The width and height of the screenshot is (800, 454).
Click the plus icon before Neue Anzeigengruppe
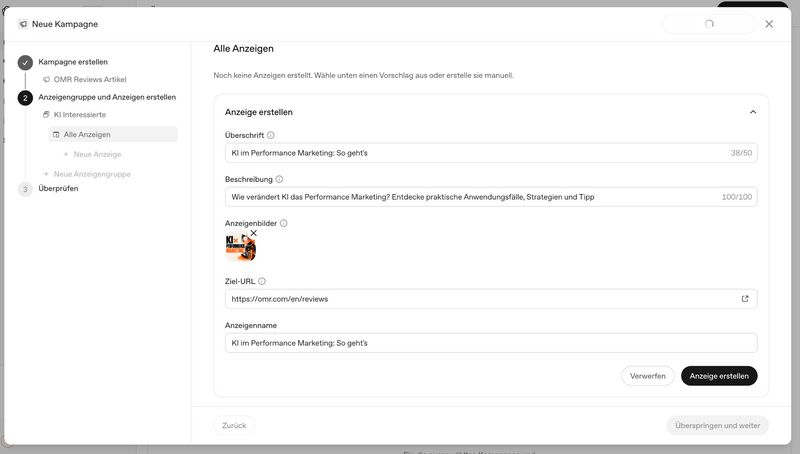pyautogui.click(x=46, y=174)
